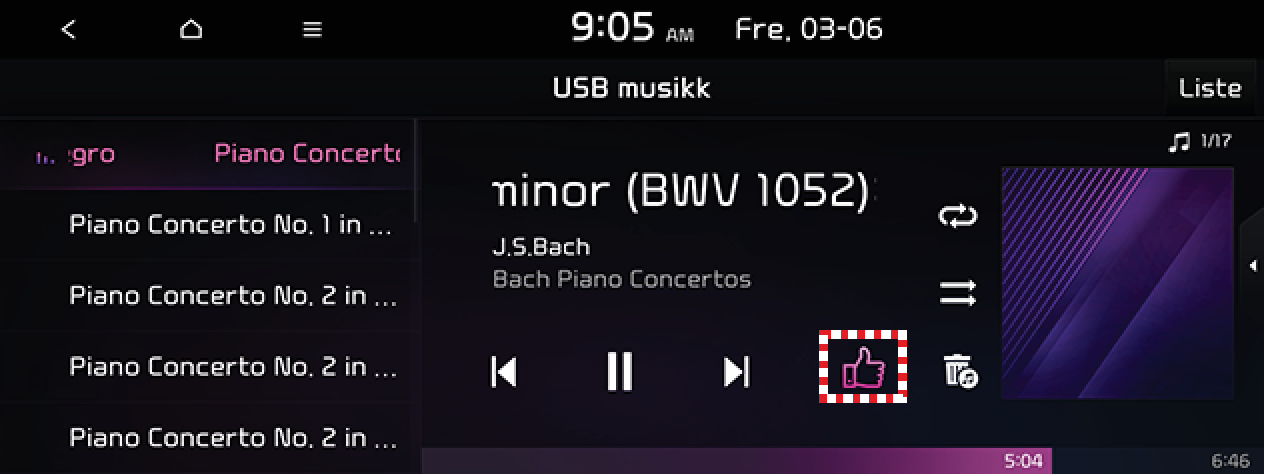Click the track list scrollbar

416,170
